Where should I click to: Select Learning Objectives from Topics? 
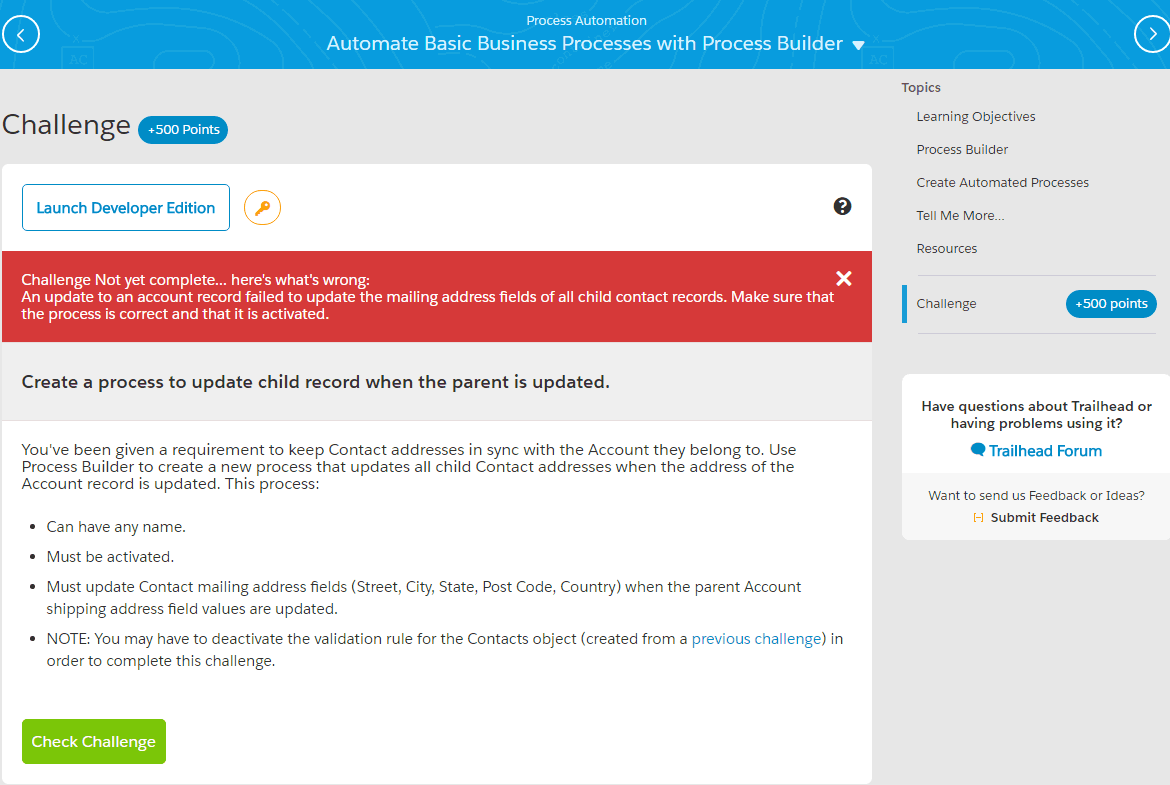point(975,116)
